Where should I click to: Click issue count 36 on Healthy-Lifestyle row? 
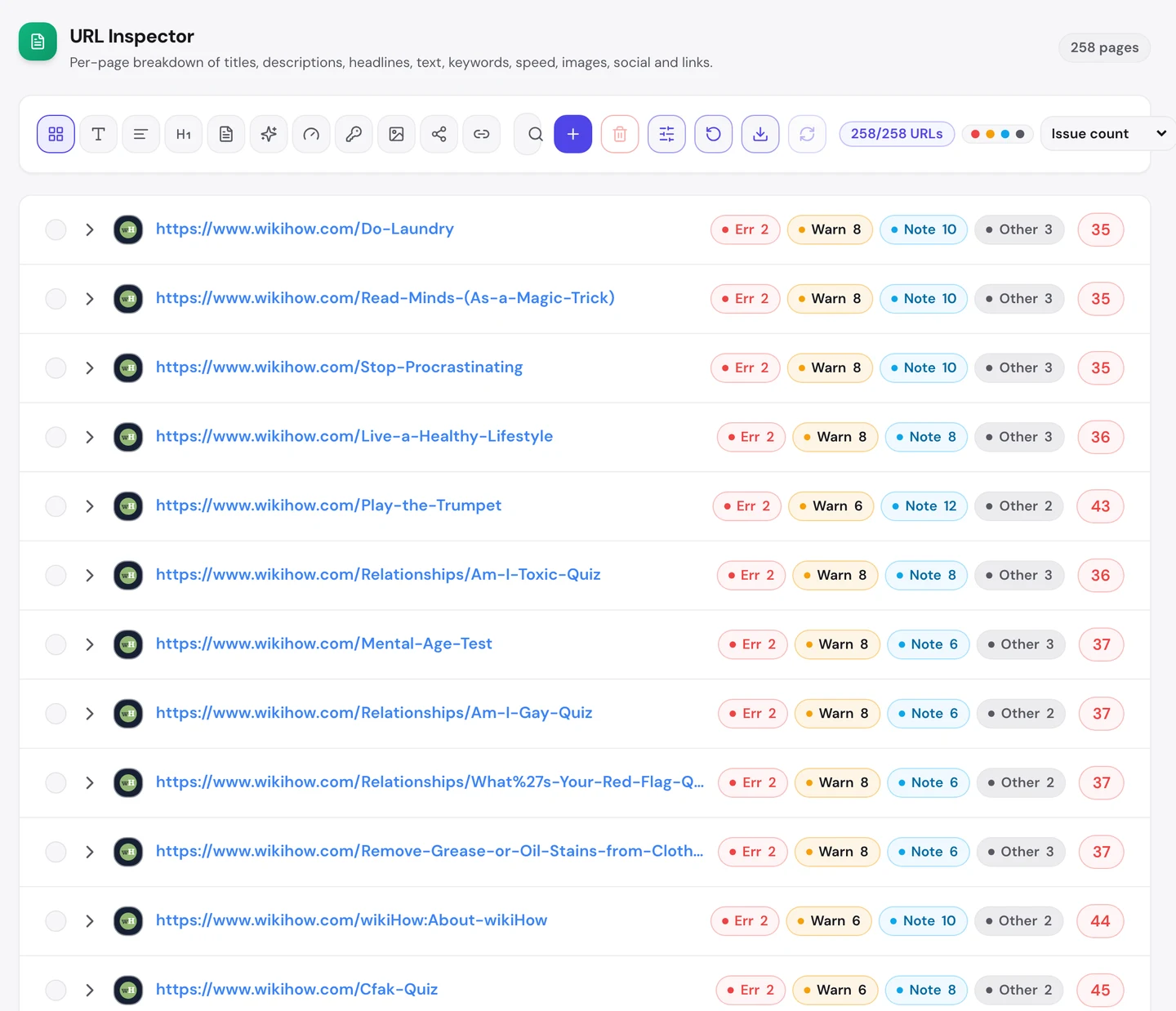(x=1101, y=437)
